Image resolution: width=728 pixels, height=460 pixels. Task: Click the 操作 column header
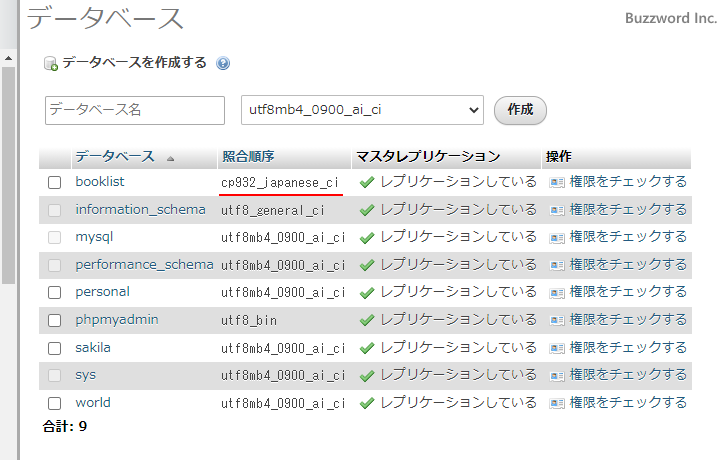click(x=559, y=156)
